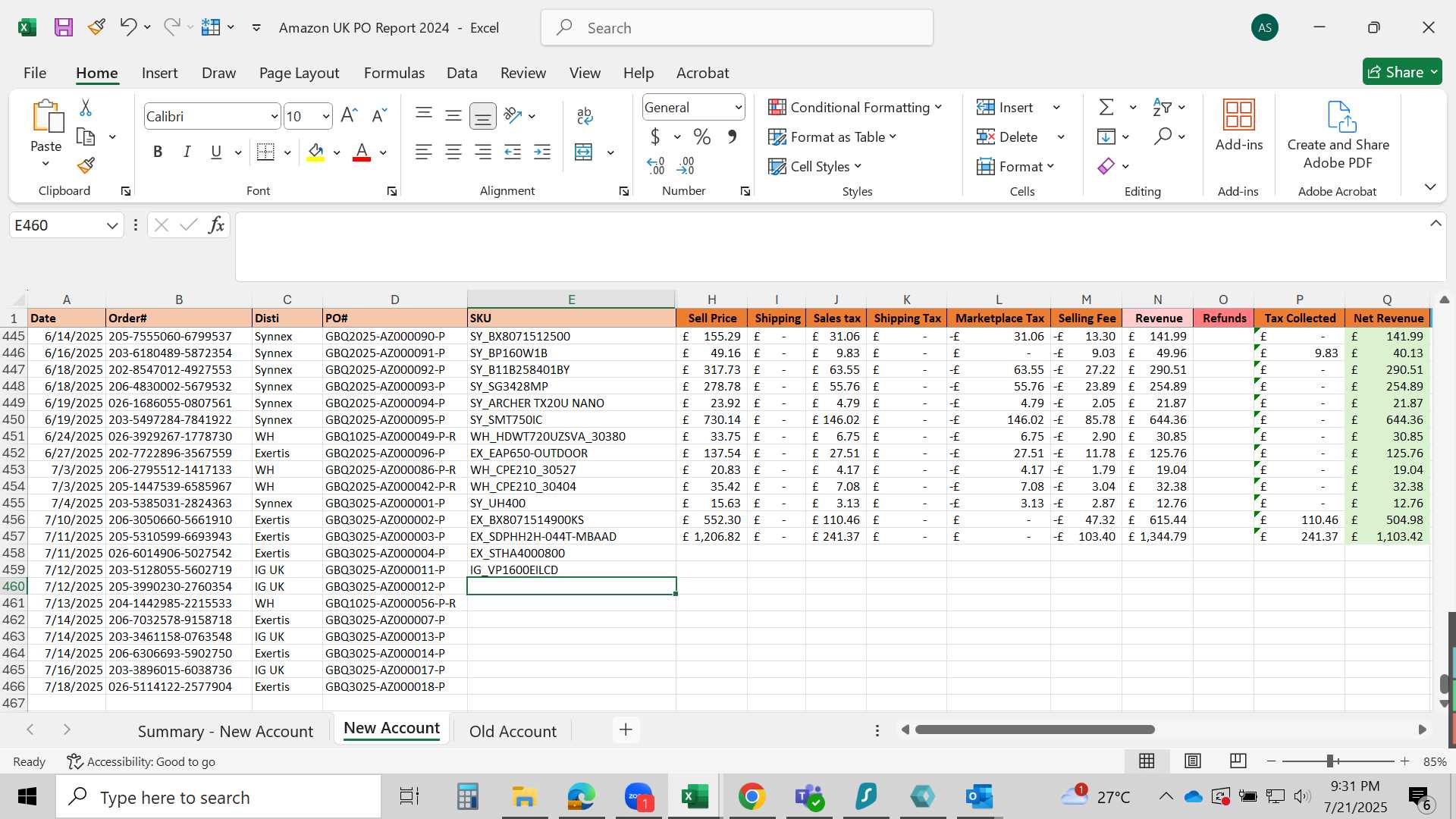This screenshot has height=819, width=1456.
Task: Open the General number format dropdown
Action: [x=738, y=108]
